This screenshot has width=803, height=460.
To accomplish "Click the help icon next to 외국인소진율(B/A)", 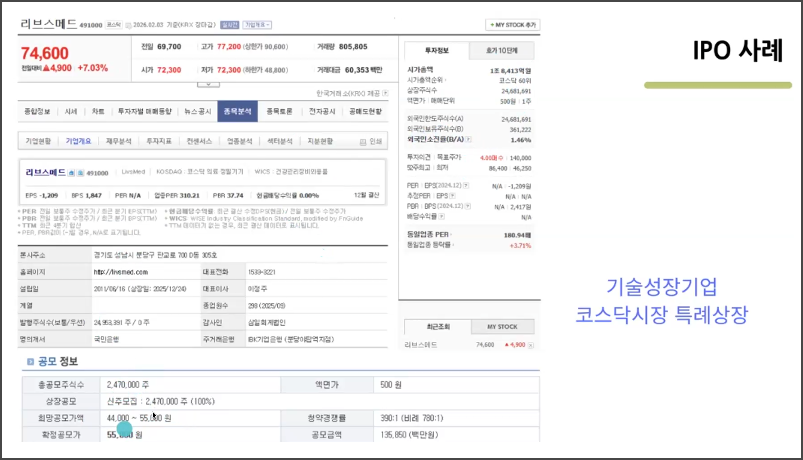I will (469, 139).
